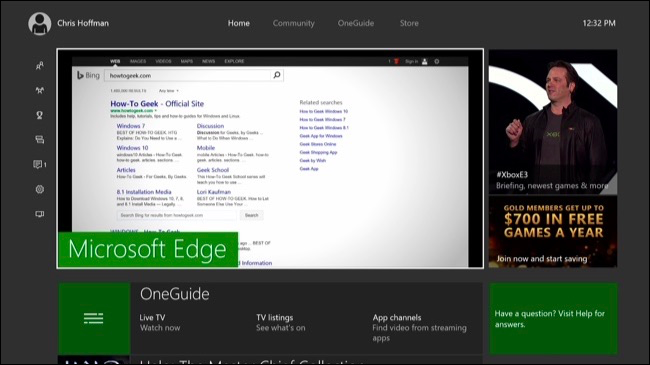Expand the Any time filter dropdown

coord(169,90)
